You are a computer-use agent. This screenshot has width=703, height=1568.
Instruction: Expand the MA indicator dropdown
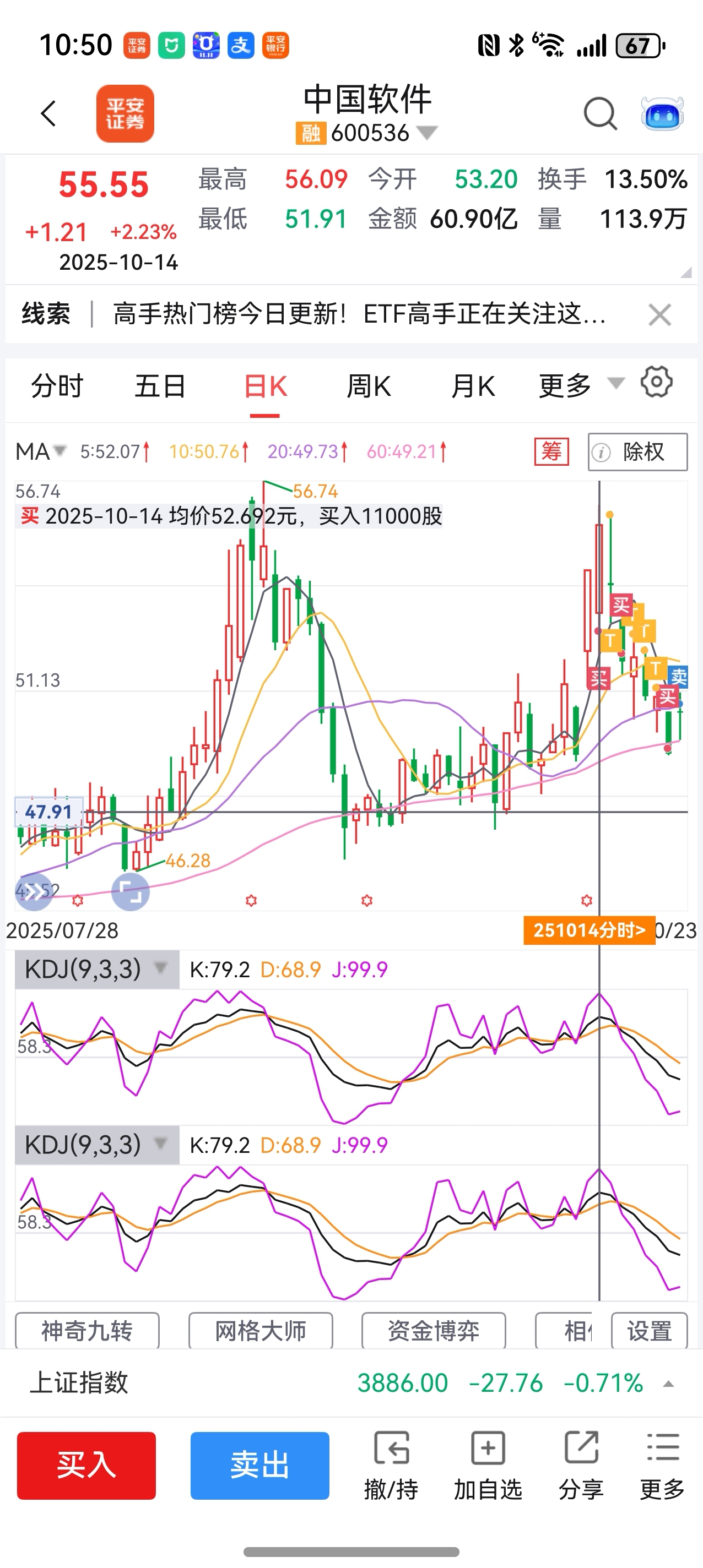coord(40,451)
